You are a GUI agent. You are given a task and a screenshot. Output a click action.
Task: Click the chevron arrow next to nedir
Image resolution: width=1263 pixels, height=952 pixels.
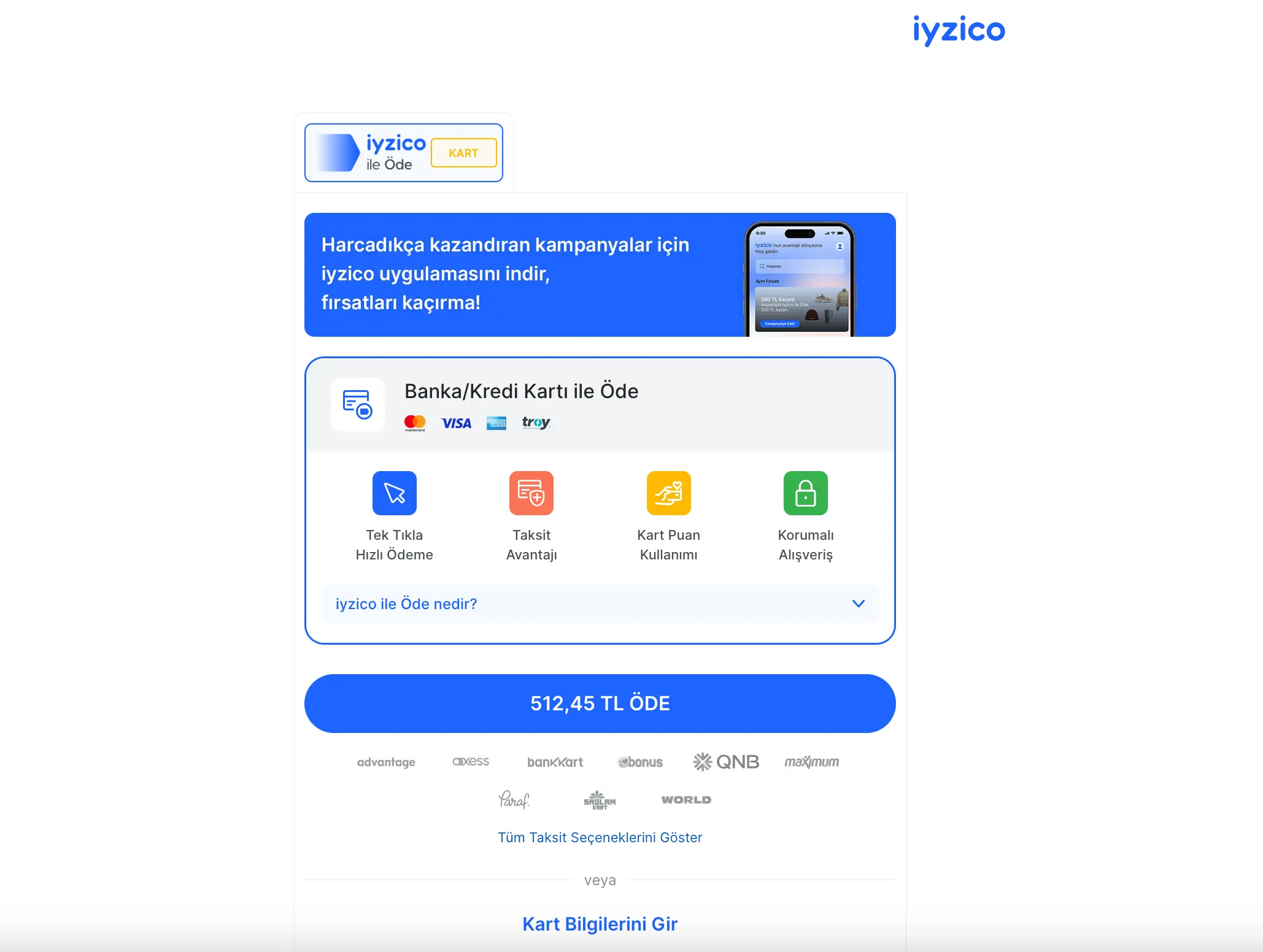859,604
